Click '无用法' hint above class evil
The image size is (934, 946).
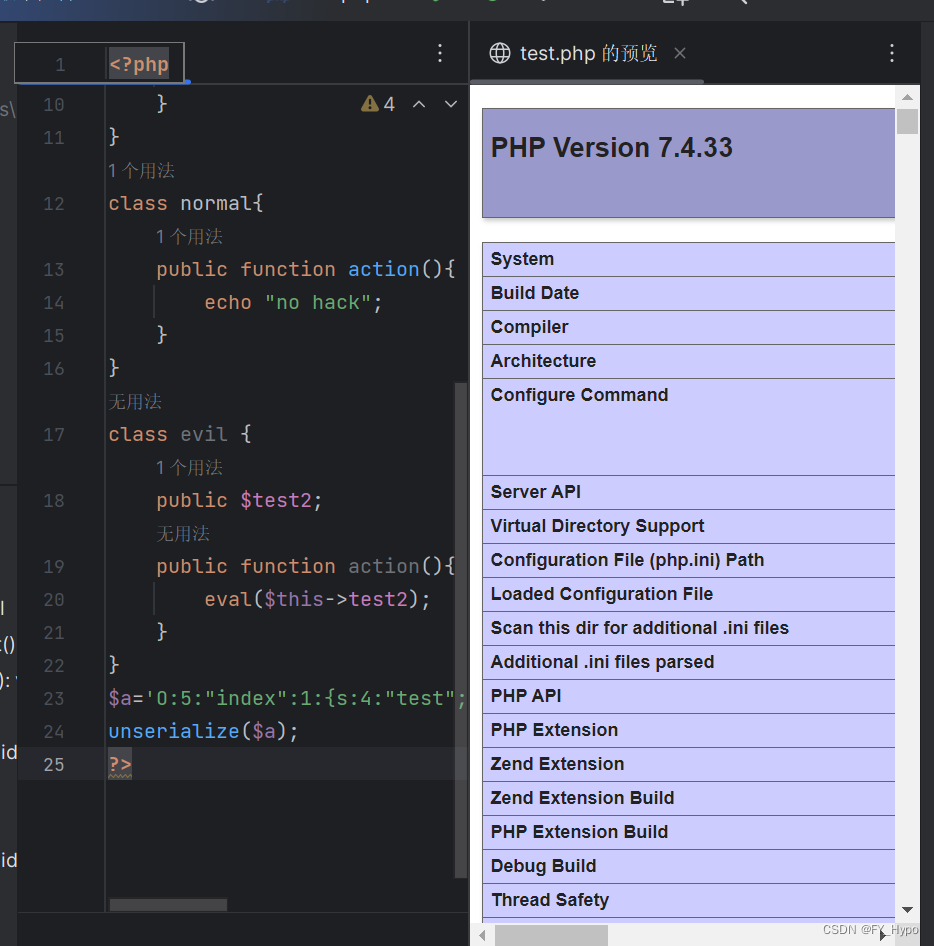pos(135,402)
